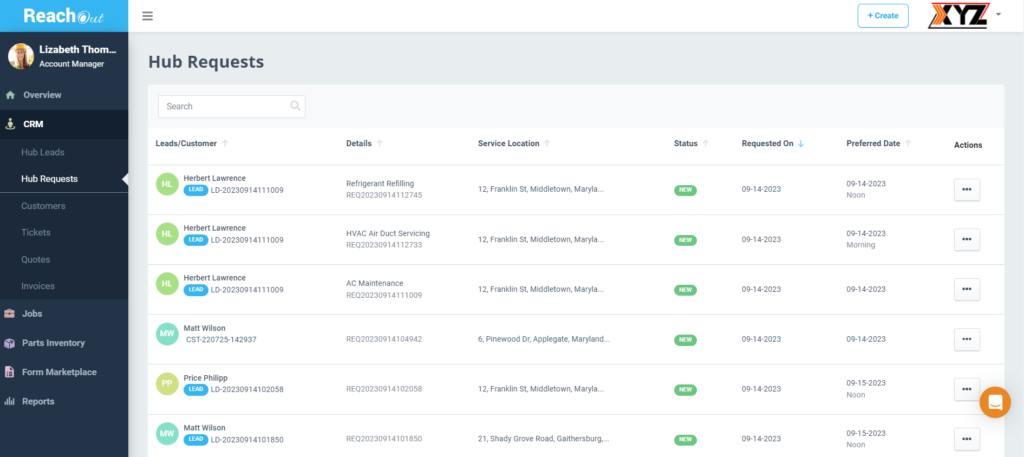Open Parts Inventory box icon

pyautogui.click(x=10, y=343)
